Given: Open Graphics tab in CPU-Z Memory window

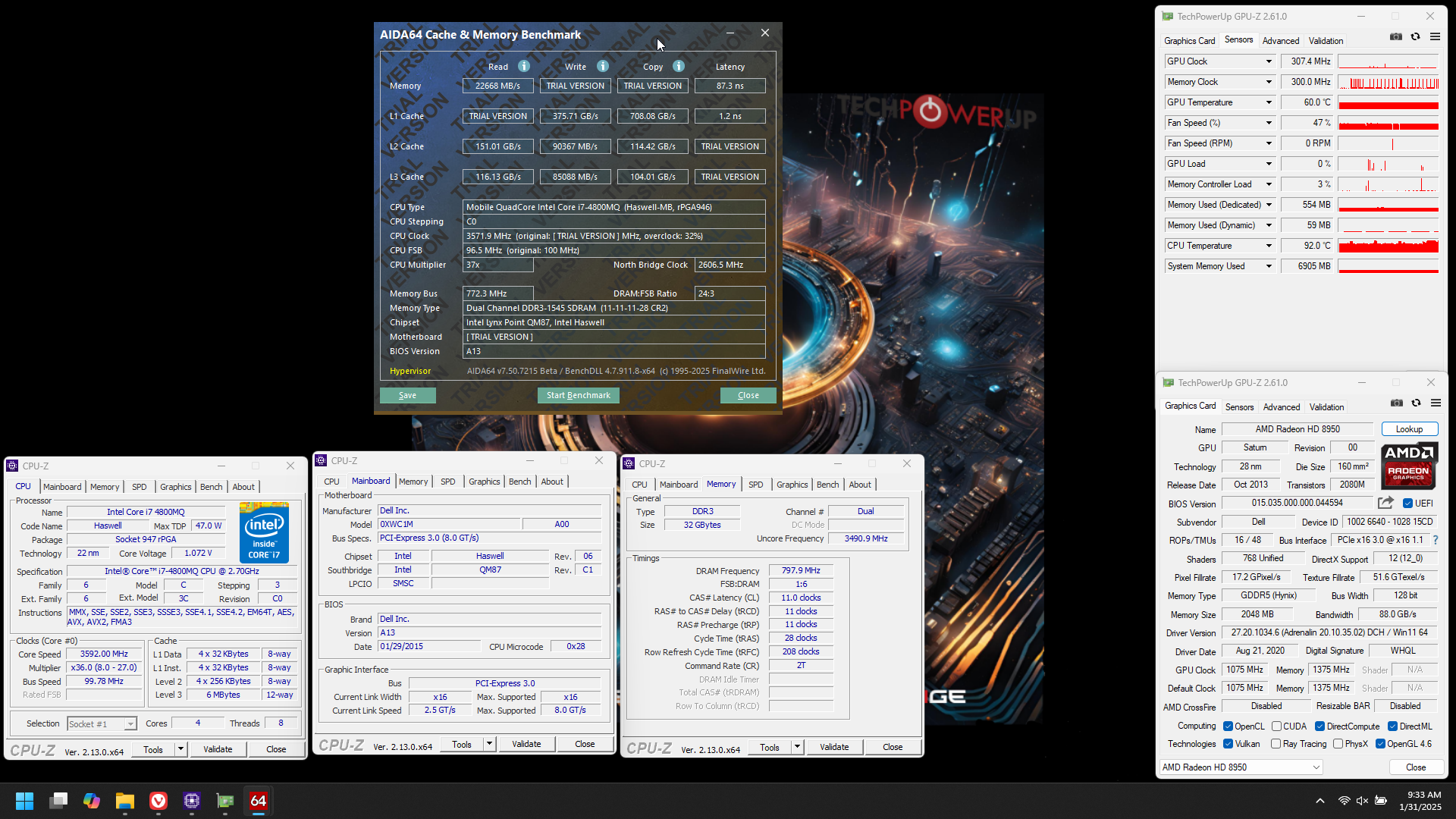Looking at the screenshot, I should point(792,485).
